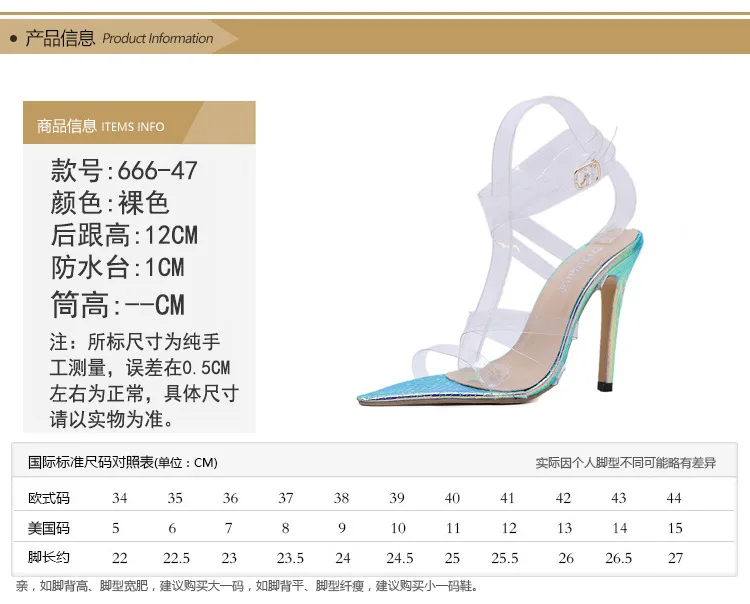Viewport: 750px width, 604px height.
Task: Click the 实际因个人脚型不同可能略有差异 notice
Action: click(x=626, y=463)
